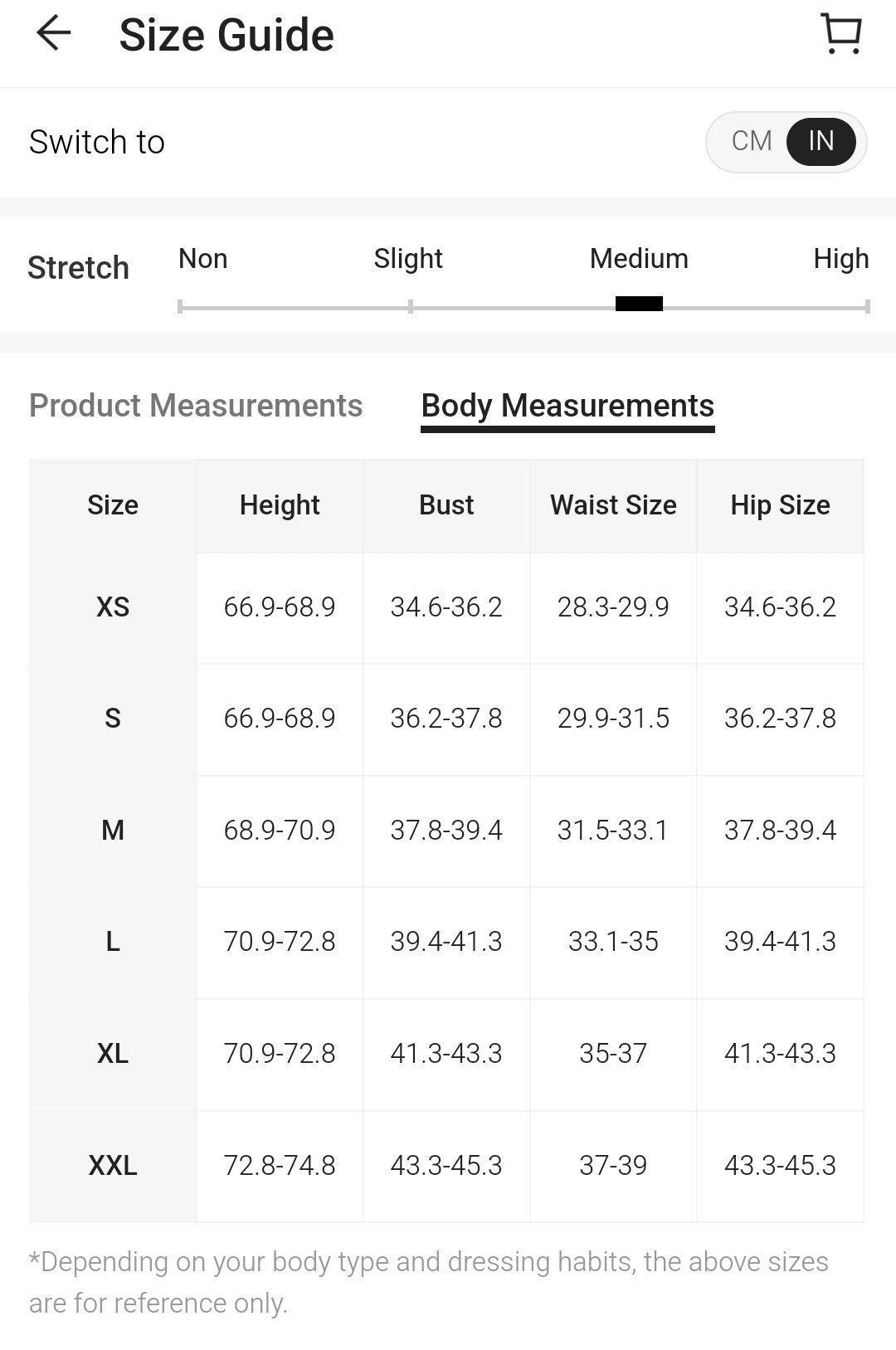Select the Body Measurements tab
This screenshot has height=1350, width=896.
coord(567,406)
